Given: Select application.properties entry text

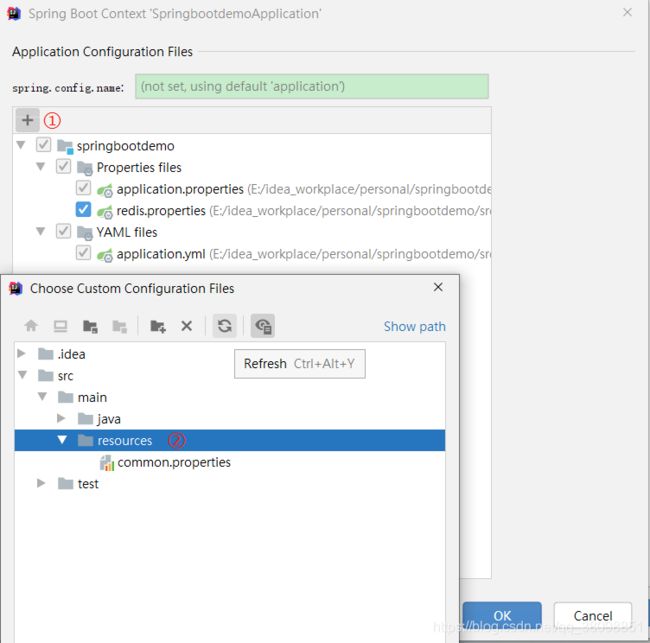Looking at the screenshot, I should coord(180,189).
